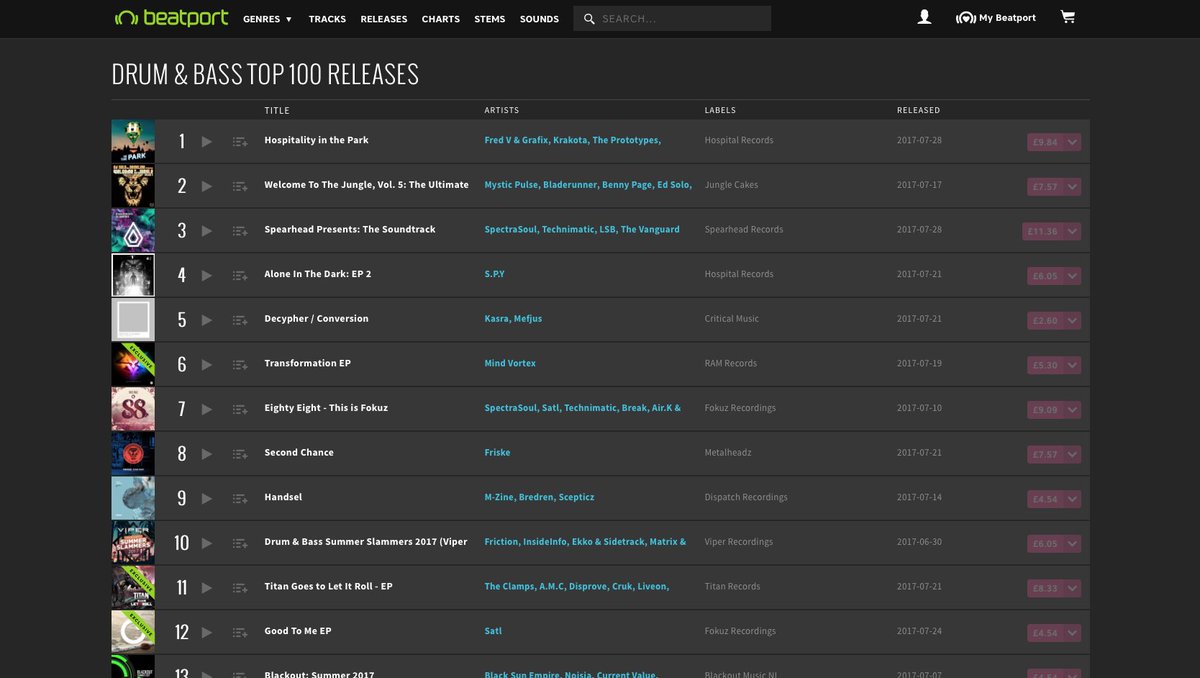Add Spearhead Presents to queue

point(240,231)
